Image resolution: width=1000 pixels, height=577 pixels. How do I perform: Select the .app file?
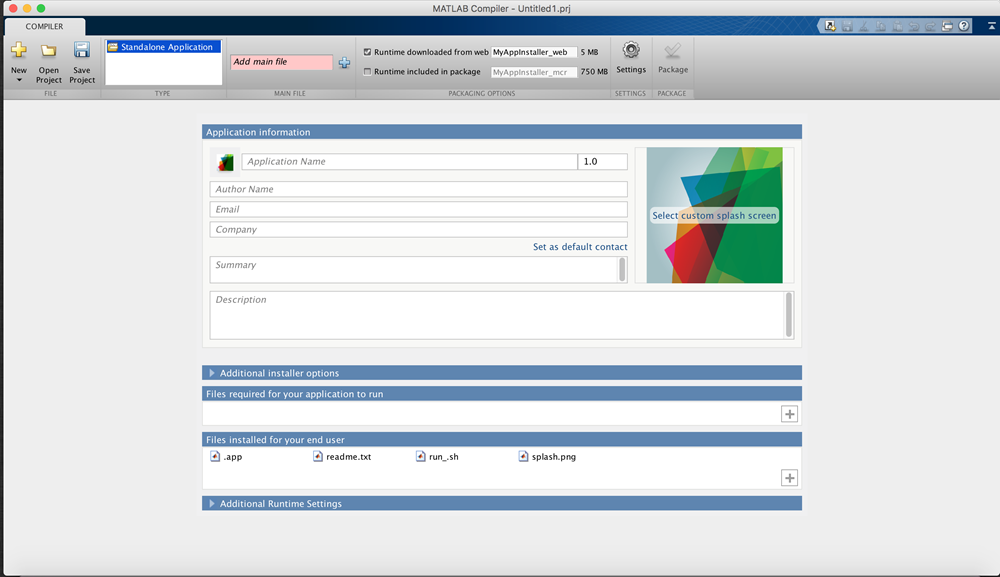(x=226, y=456)
